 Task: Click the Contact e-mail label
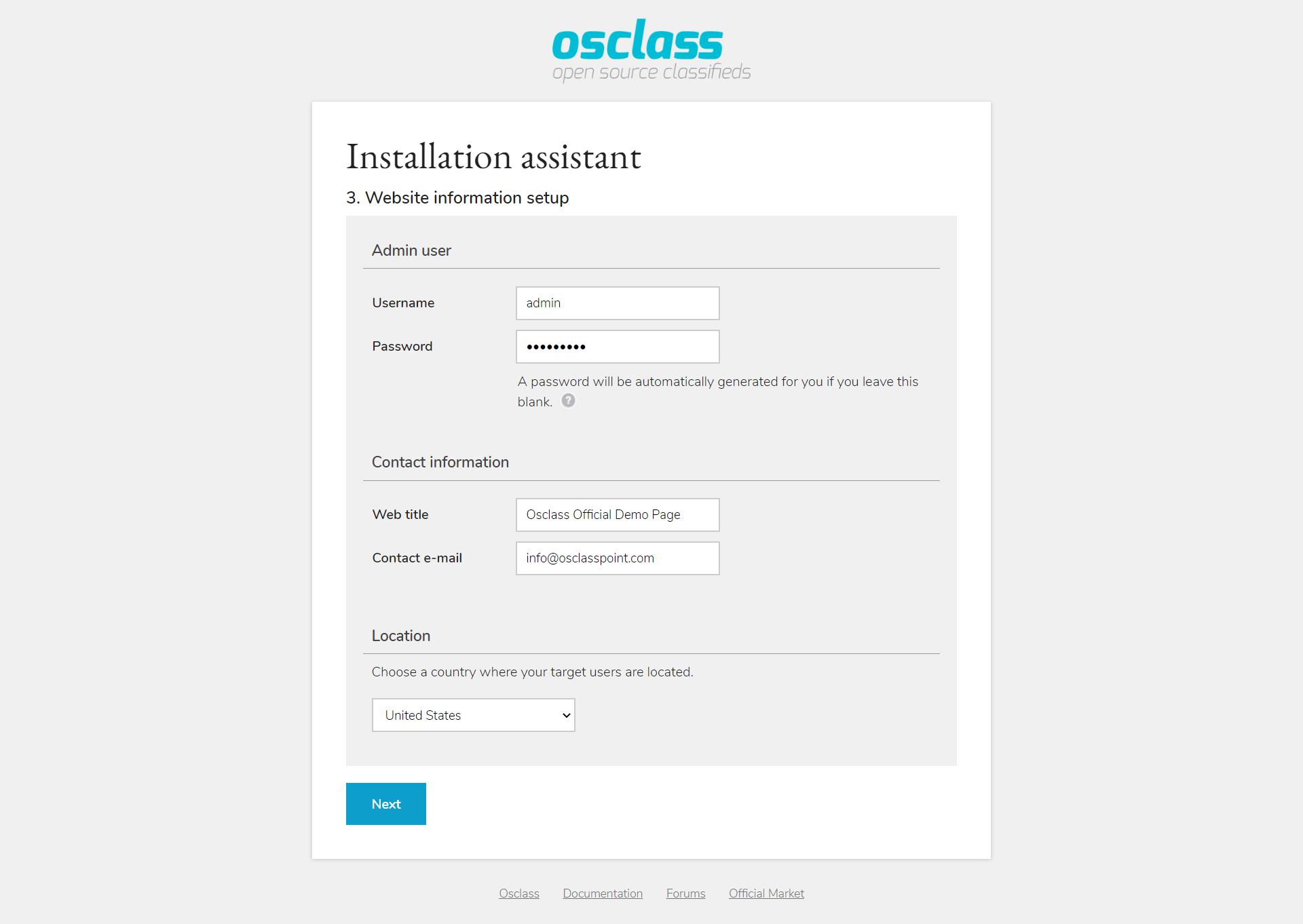(417, 558)
